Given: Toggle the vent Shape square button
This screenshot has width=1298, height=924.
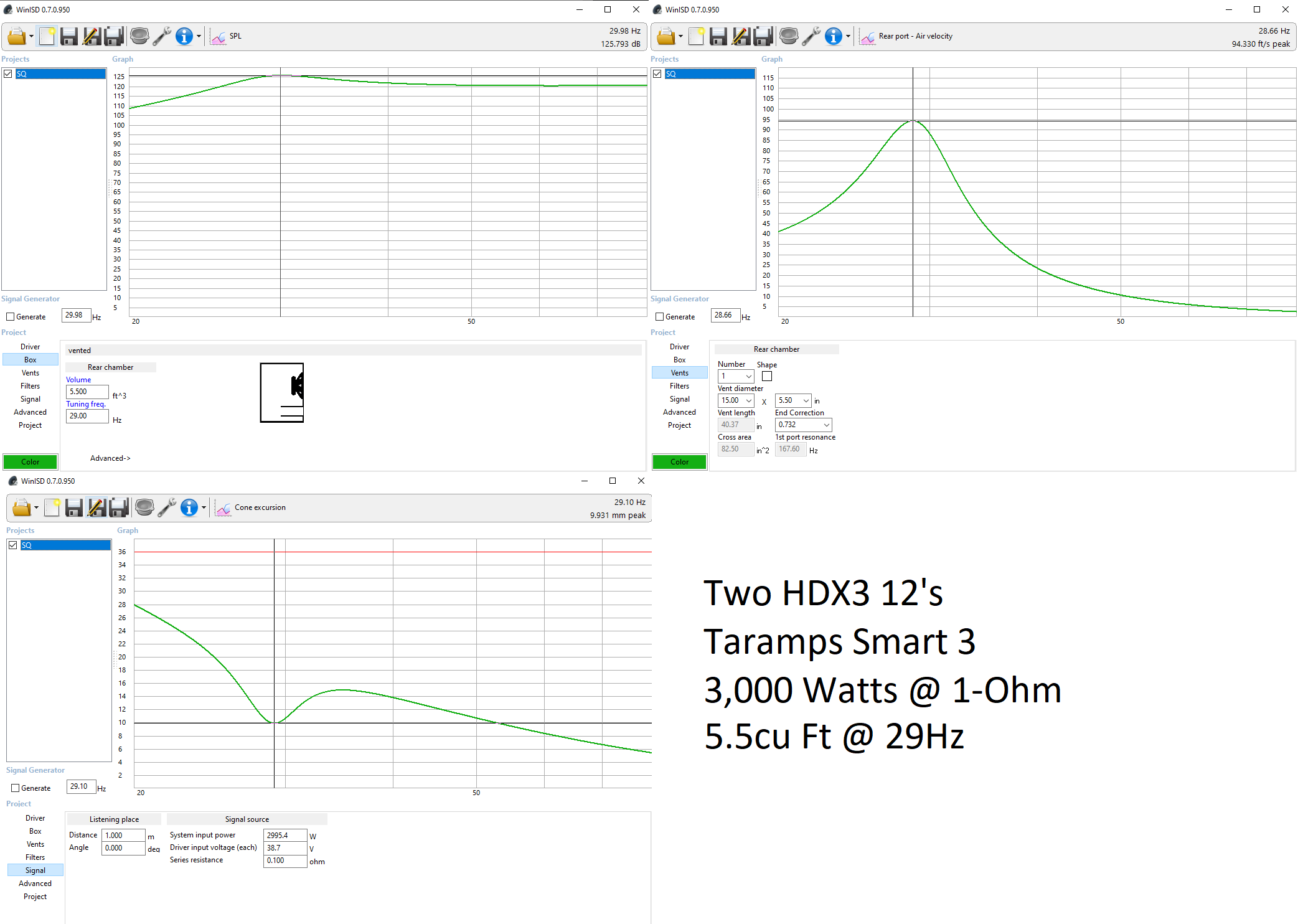Looking at the screenshot, I should pos(767,376).
